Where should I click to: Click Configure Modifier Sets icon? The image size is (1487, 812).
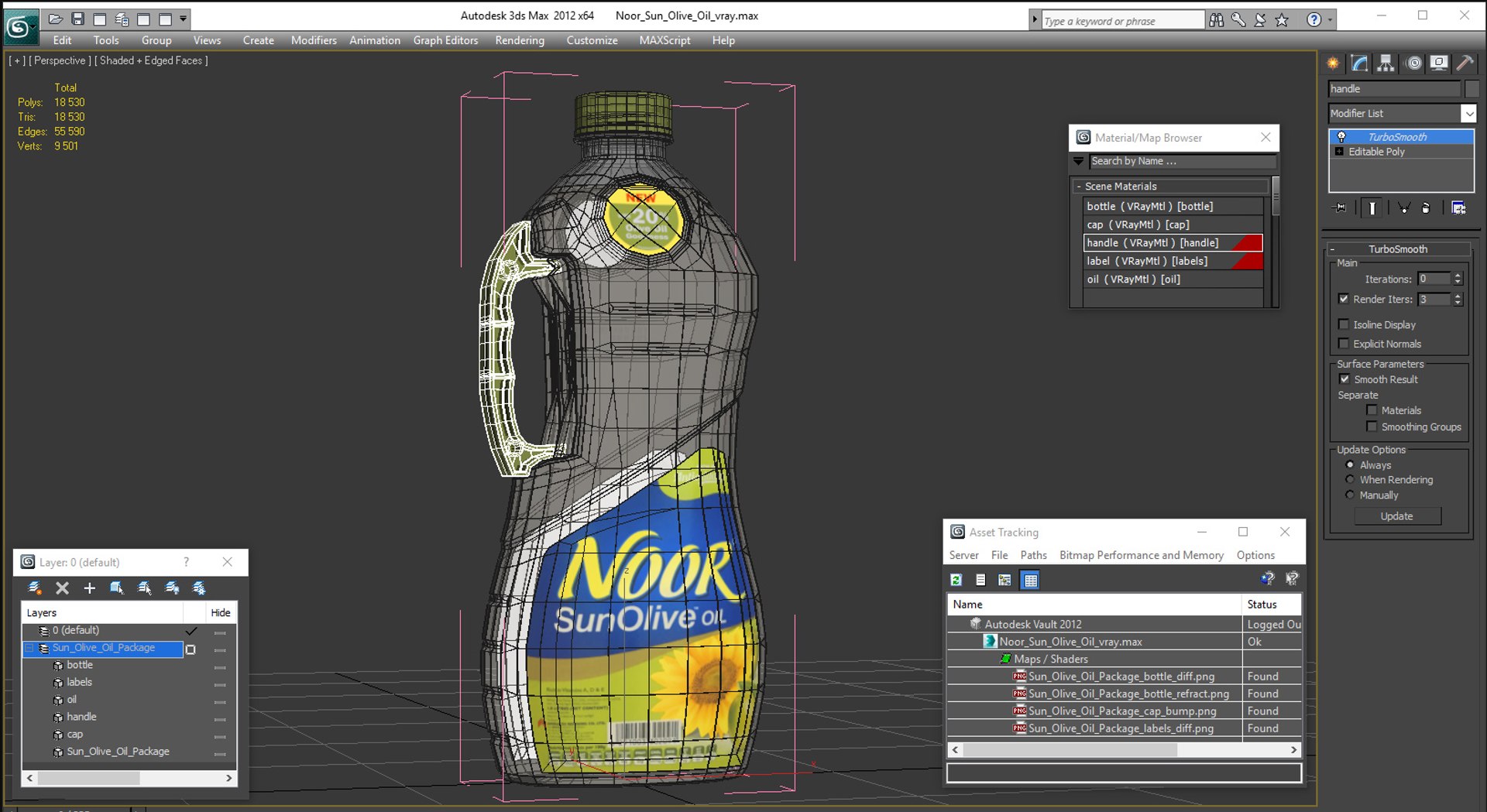[x=1458, y=207]
